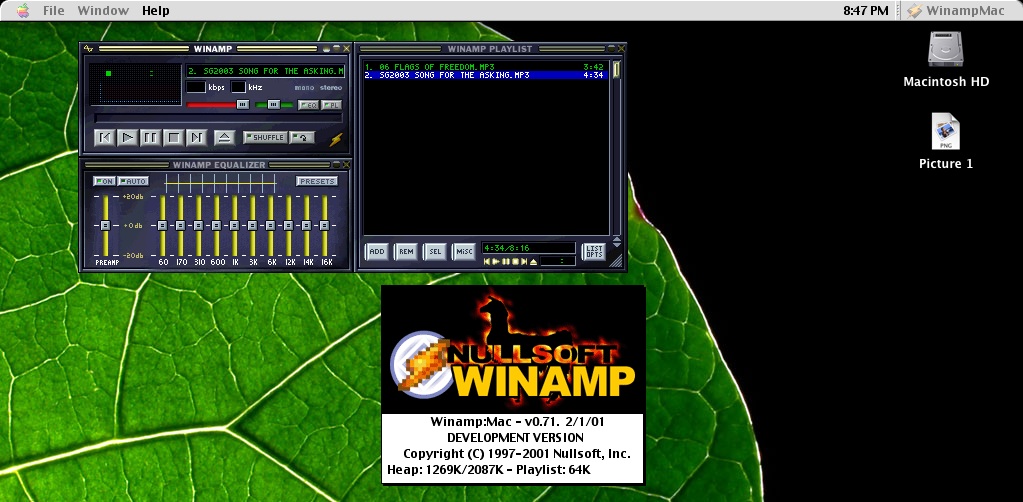Click the PREAMP slider handle

(x=105, y=225)
